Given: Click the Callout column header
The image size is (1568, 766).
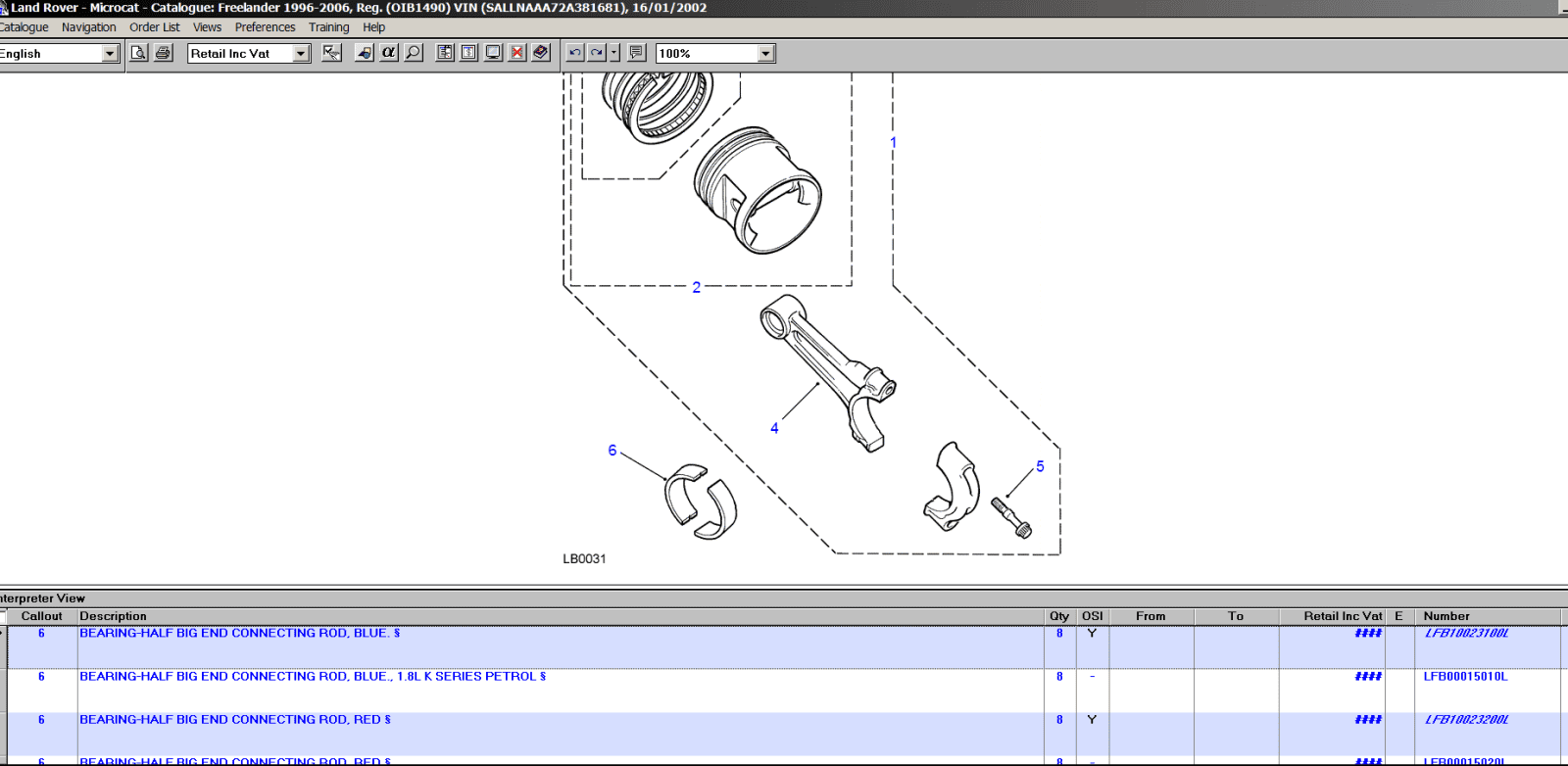Looking at the screenshot, I should coord(41,616).
